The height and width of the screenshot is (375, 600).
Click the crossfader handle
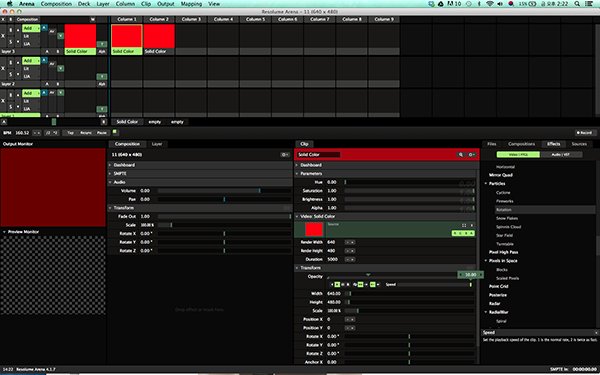point(54,122)
